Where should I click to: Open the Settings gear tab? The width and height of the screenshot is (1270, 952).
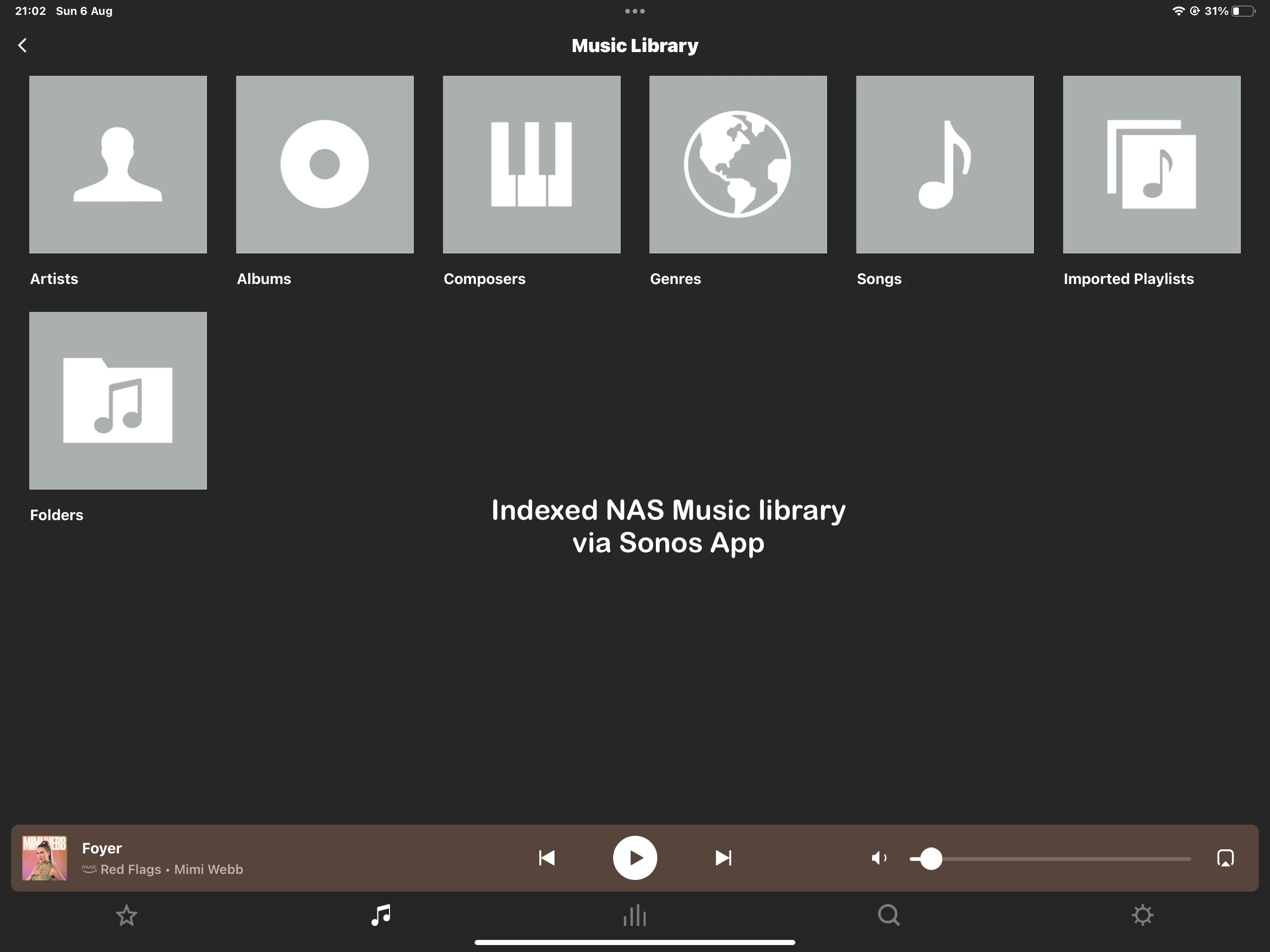coord(1143,915)
